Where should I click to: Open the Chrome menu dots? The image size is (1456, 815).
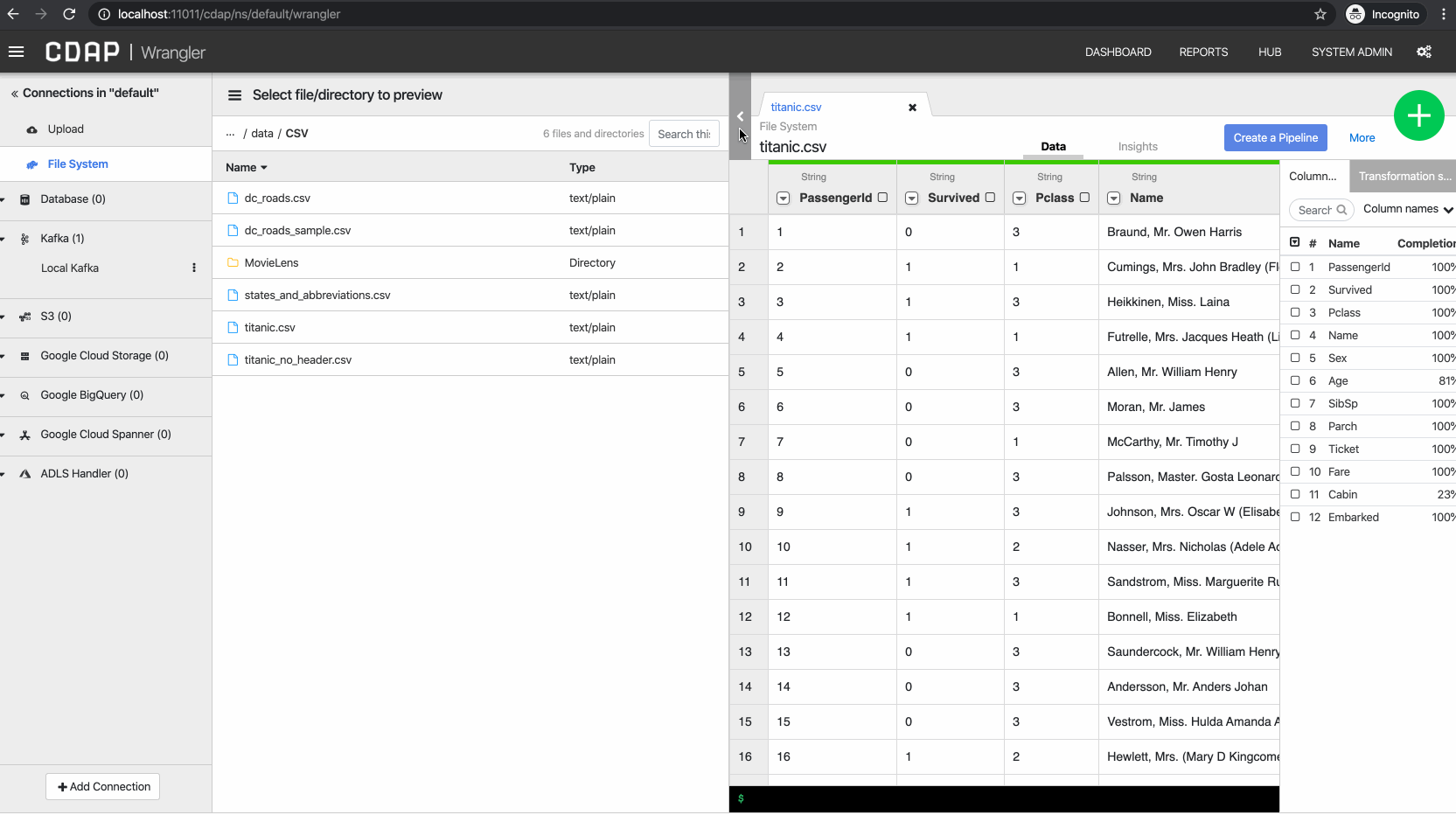coord(1444,14)
